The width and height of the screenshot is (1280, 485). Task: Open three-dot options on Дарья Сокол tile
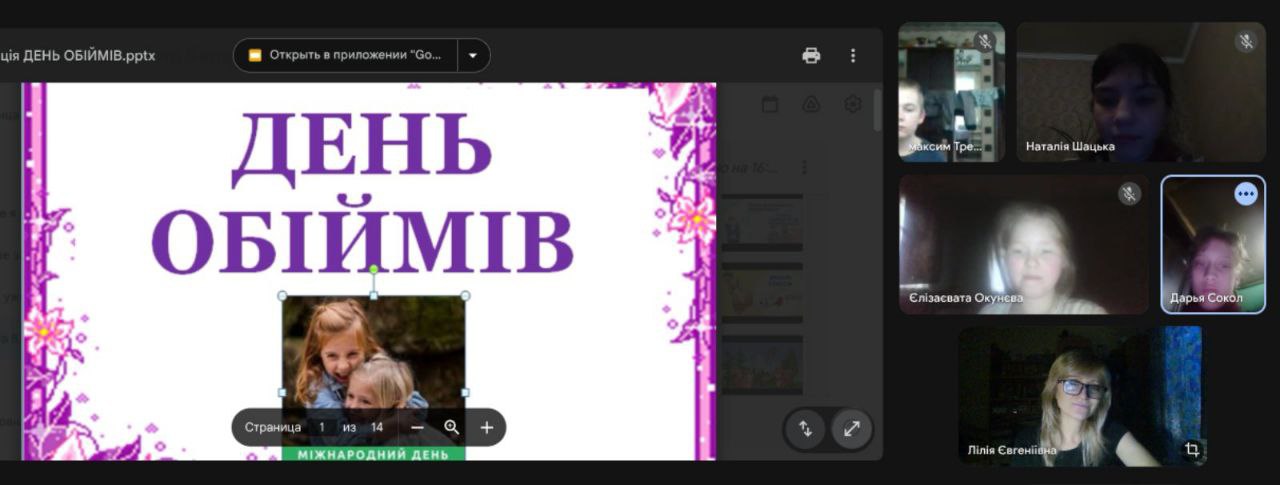(x=1246, y=194)
